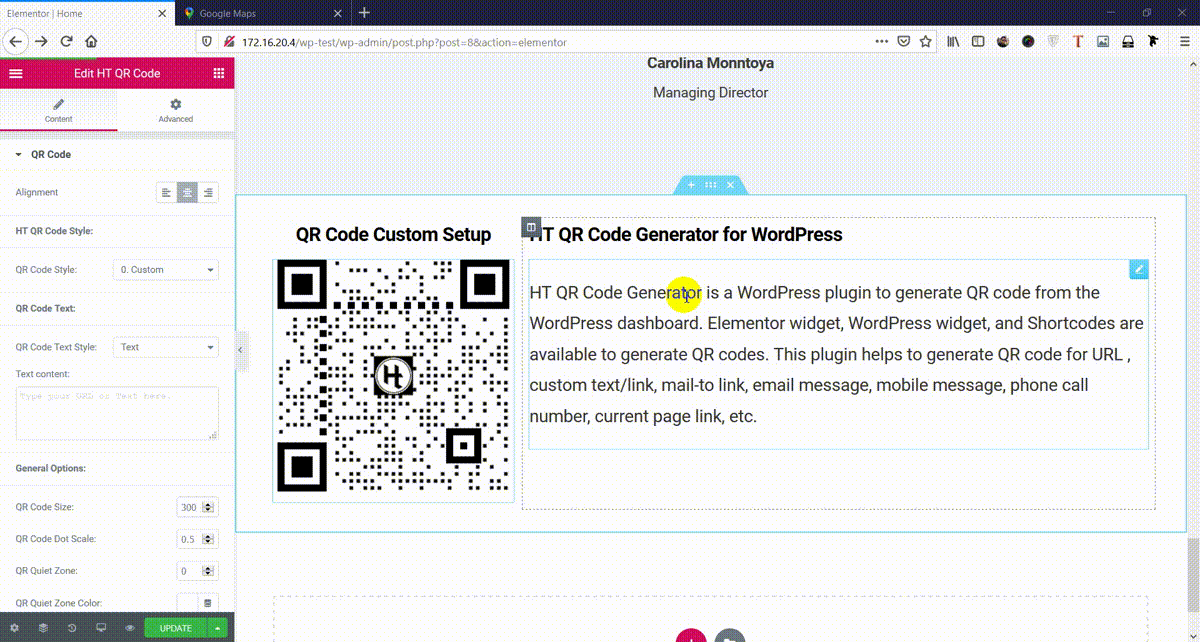Toggle the Firefox sidebar view

(x=978, y=42)
